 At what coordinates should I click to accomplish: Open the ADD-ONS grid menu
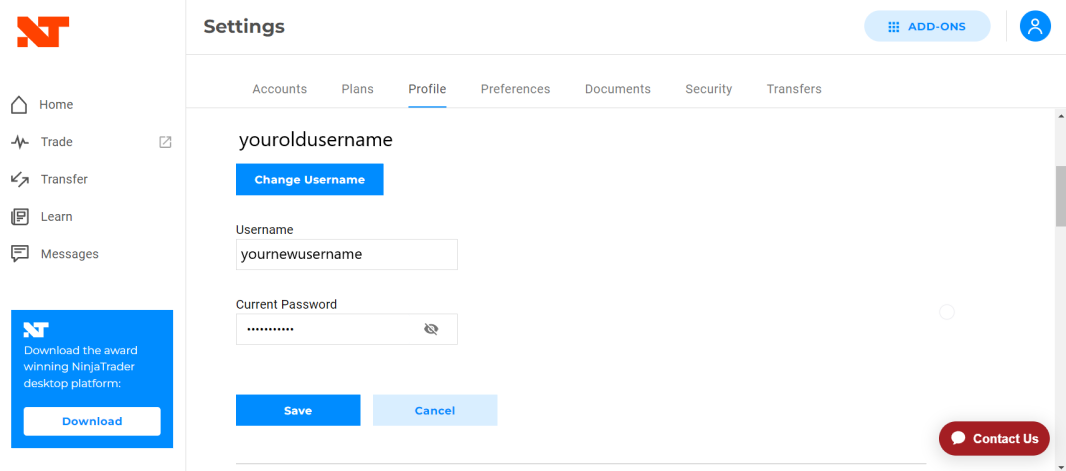coord(926,27)
